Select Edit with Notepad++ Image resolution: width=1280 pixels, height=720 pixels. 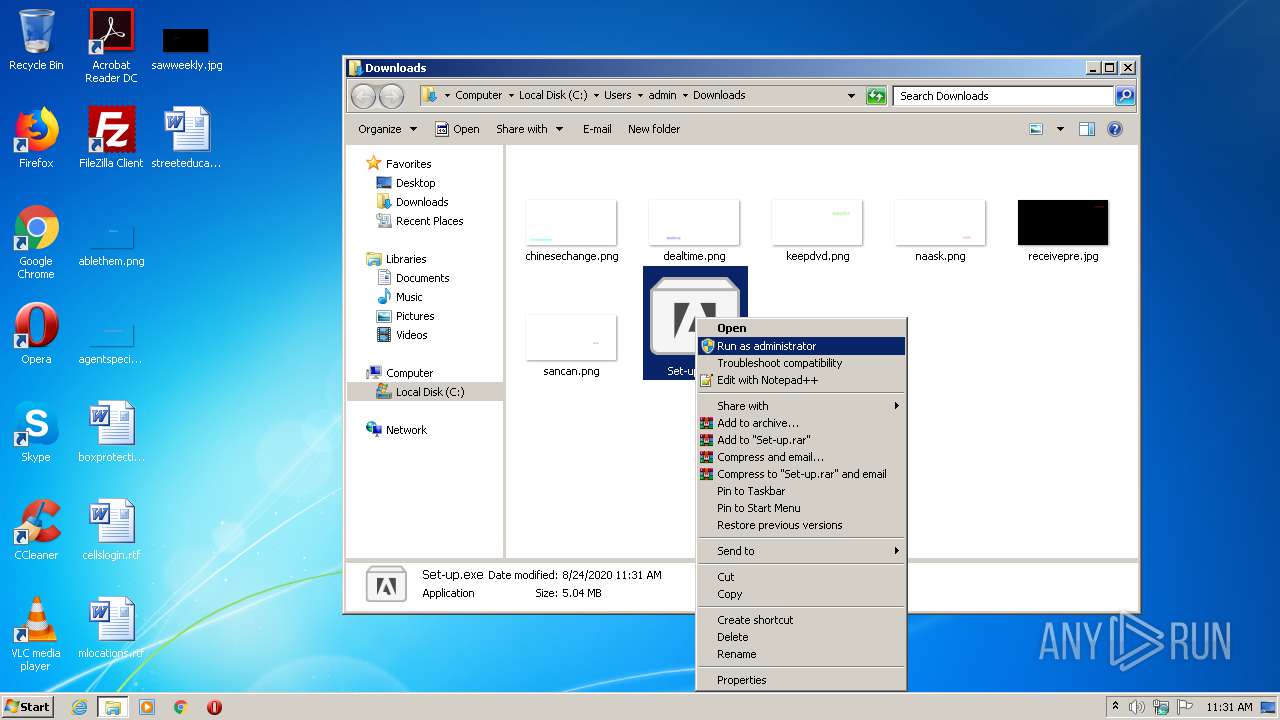point(801,380)
